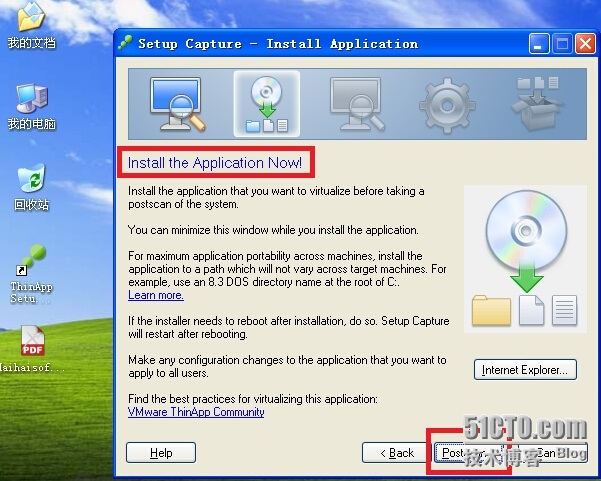Close the Setup Capture window
The image size is (601, 481).
[x=585, y=43]
